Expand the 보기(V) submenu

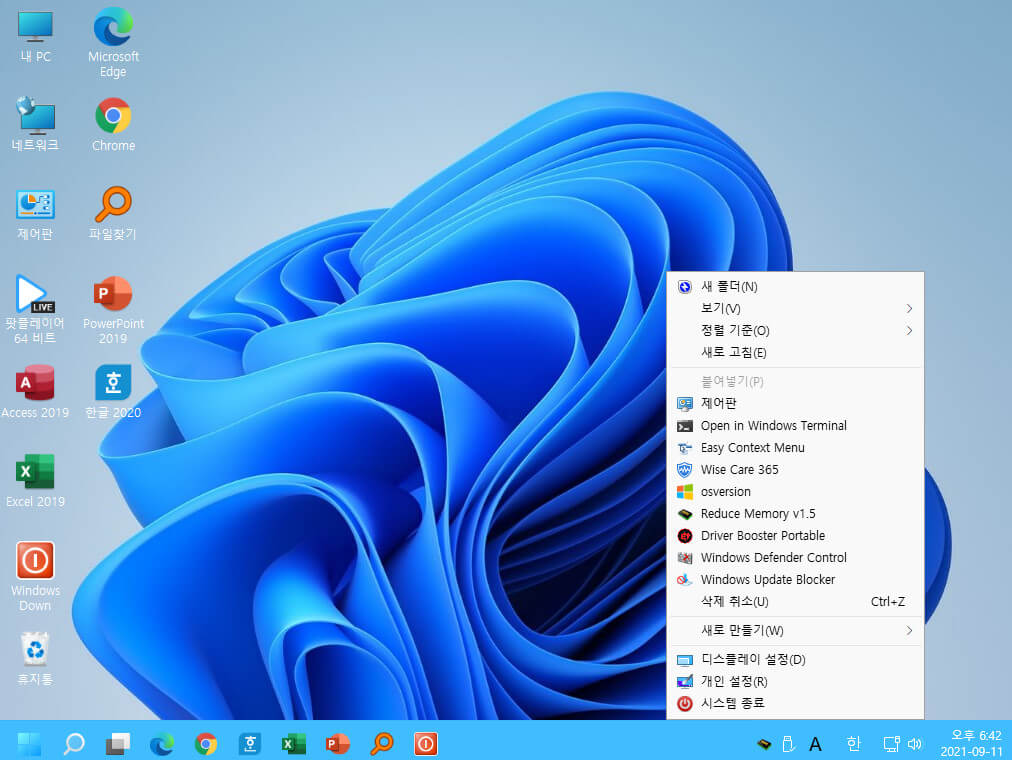pos(795,308)
